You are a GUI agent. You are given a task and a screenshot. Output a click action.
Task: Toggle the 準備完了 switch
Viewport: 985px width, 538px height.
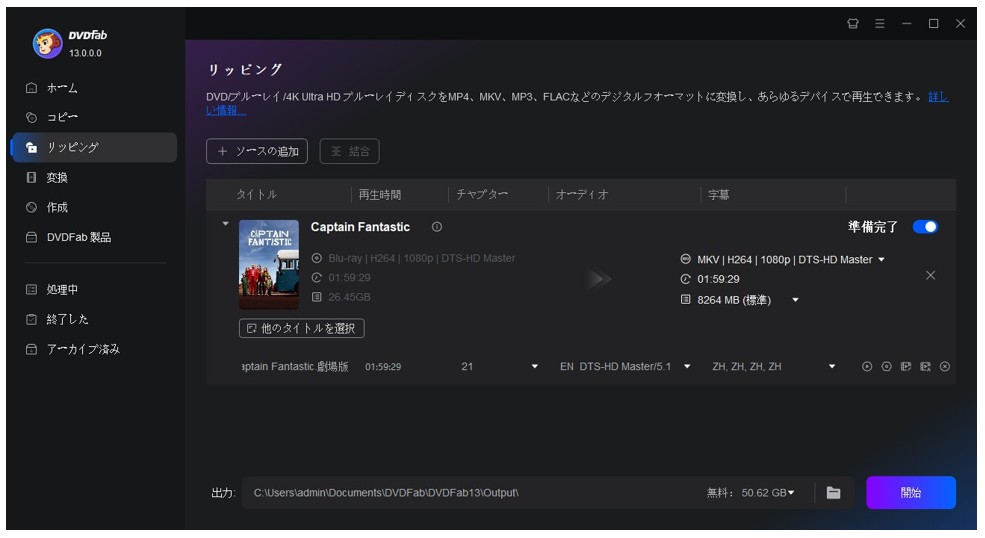(925, 227)
